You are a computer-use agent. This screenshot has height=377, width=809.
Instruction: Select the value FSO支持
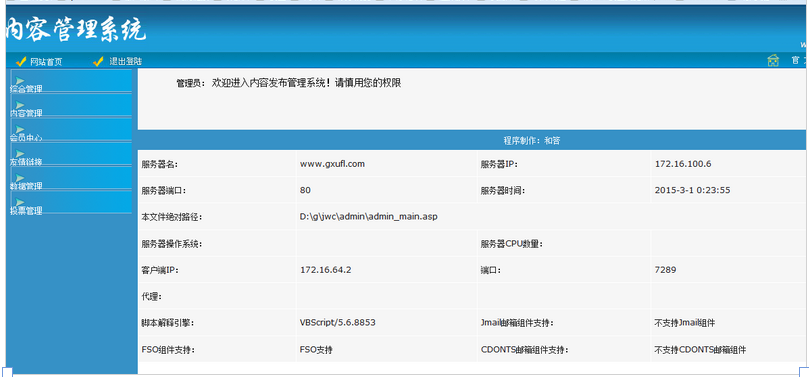pos(316,350)
